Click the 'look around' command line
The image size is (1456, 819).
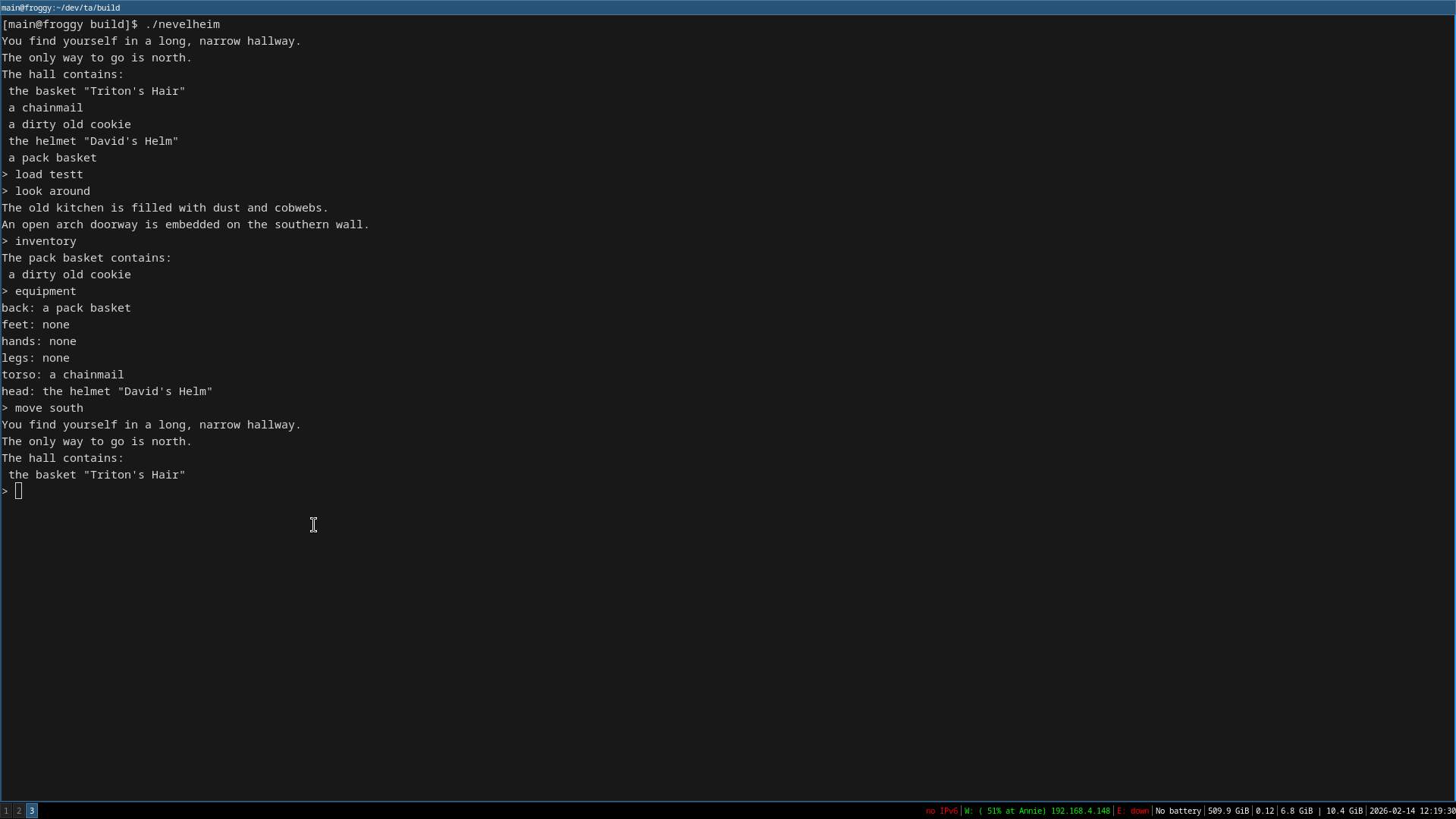click(52, 191)
